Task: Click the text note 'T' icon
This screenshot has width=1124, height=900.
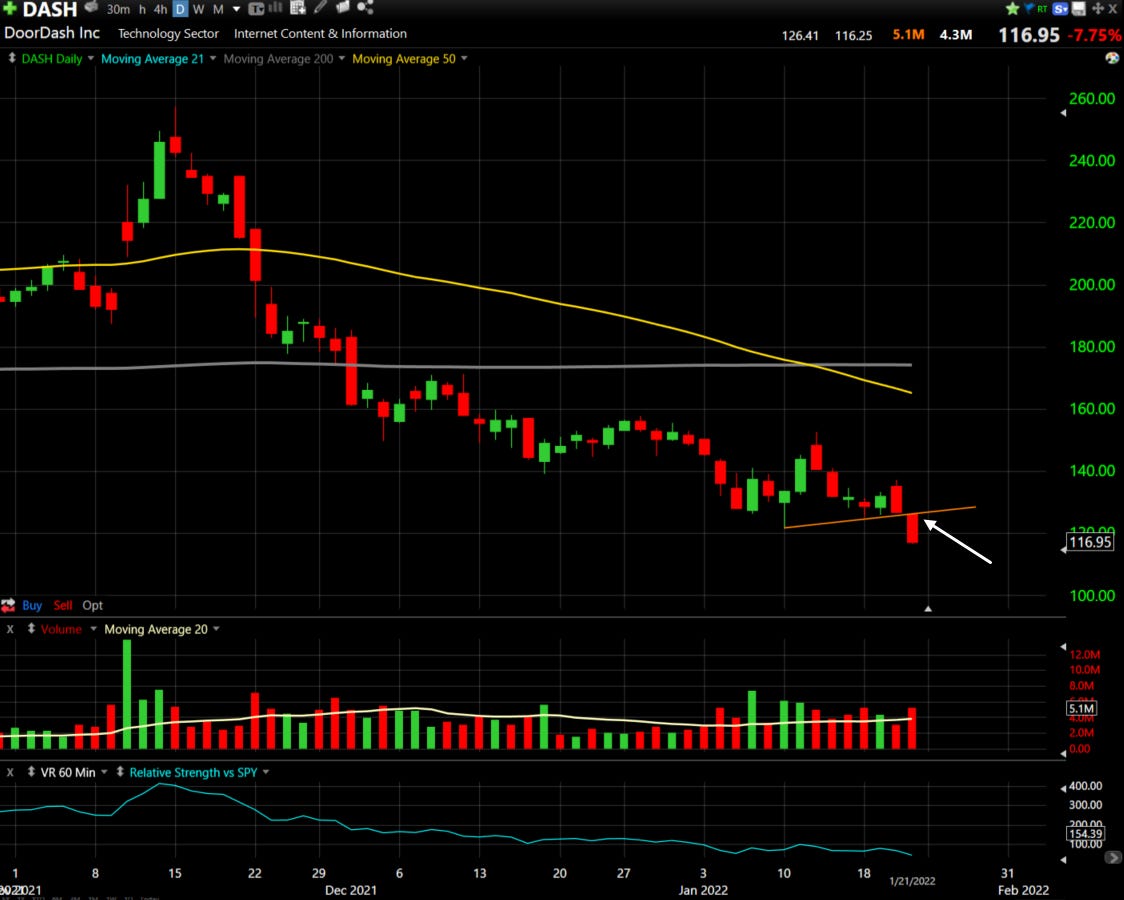Action: (x=256, y=9)
